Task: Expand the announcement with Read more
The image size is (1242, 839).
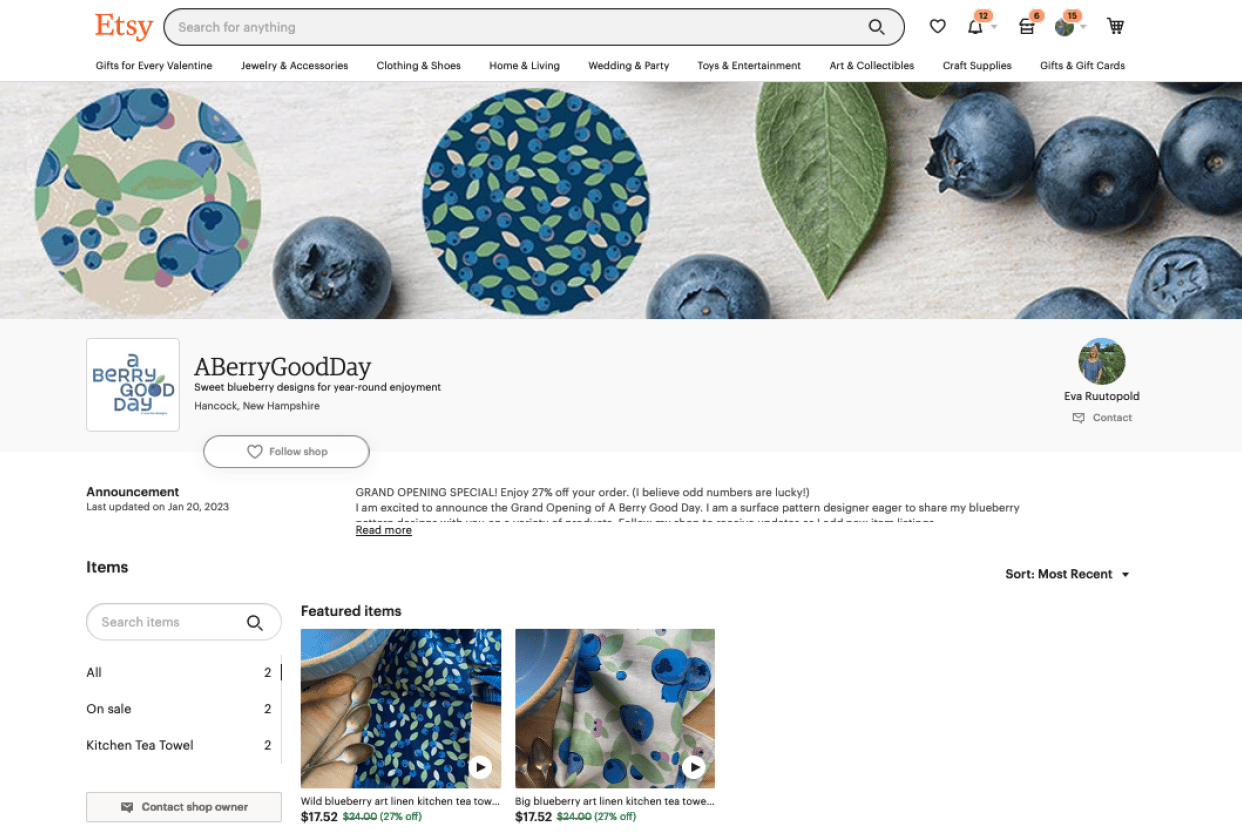Action: click(x=383, y=529)
